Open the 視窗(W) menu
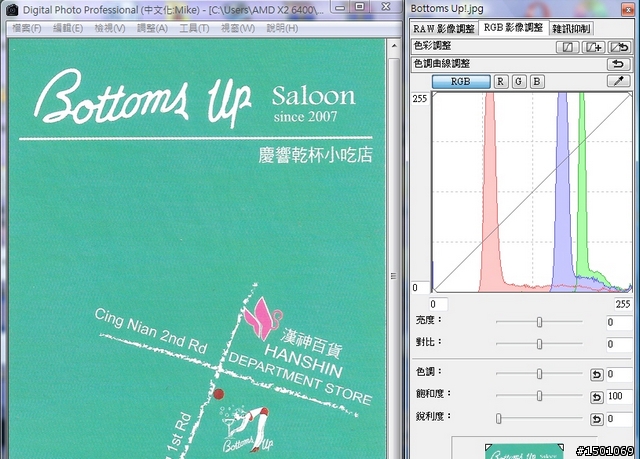This screenshot has width=640, height=459. pos(238,28)
